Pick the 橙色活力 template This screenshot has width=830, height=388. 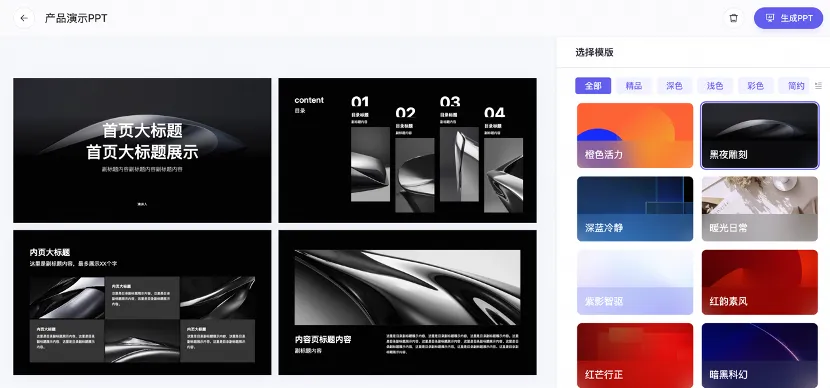(x=635, y=136)
